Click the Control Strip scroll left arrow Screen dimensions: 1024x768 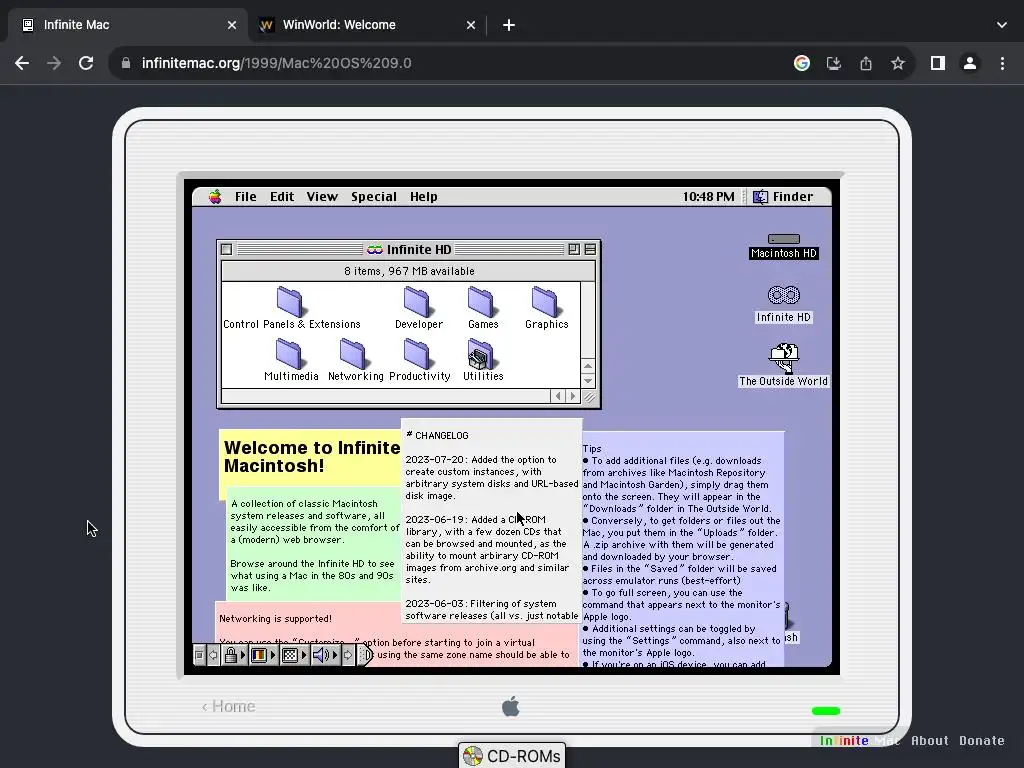tap(213, 655)
